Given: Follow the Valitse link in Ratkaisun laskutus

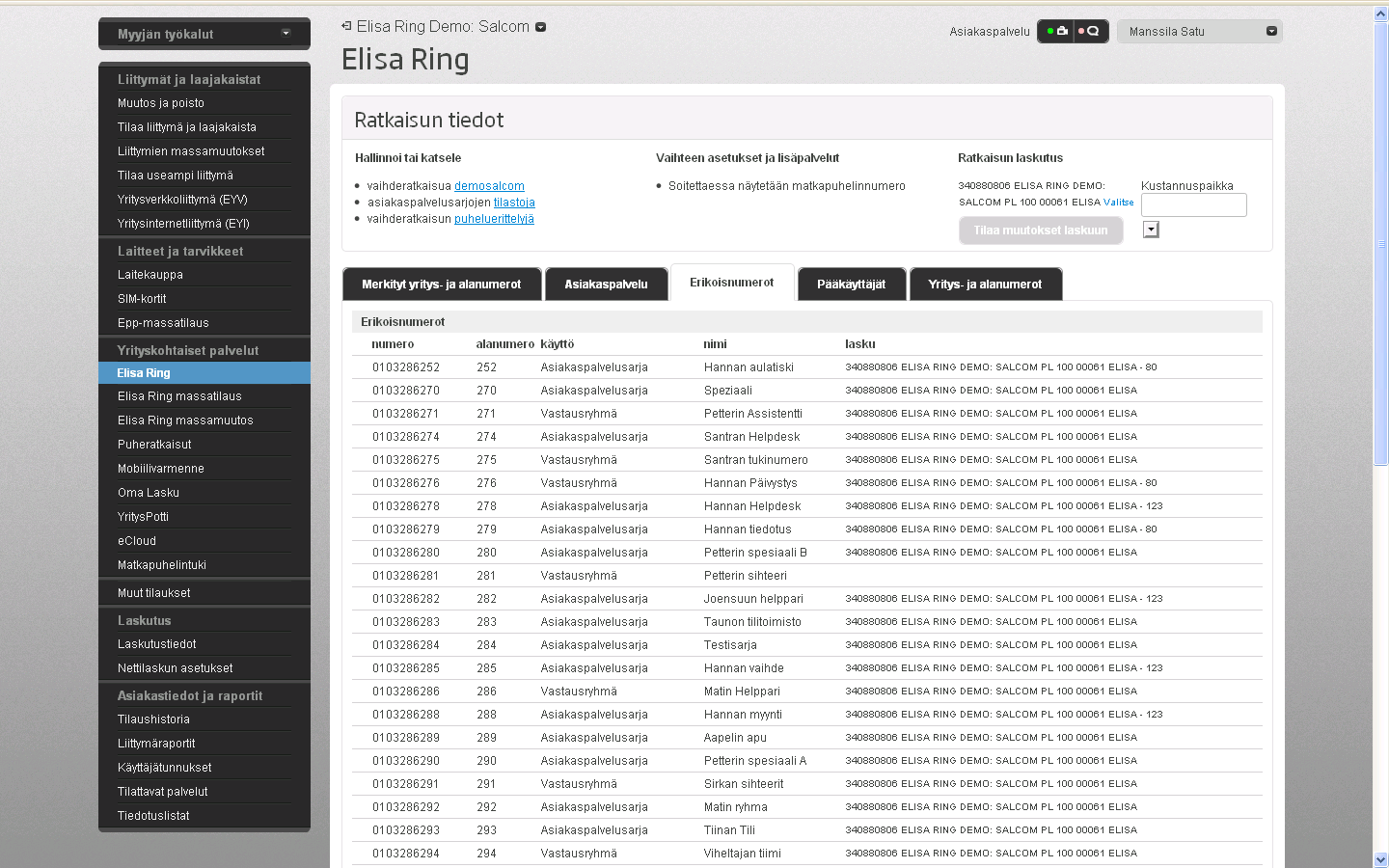Looking at the screenshot, I should coord(1119,203).
